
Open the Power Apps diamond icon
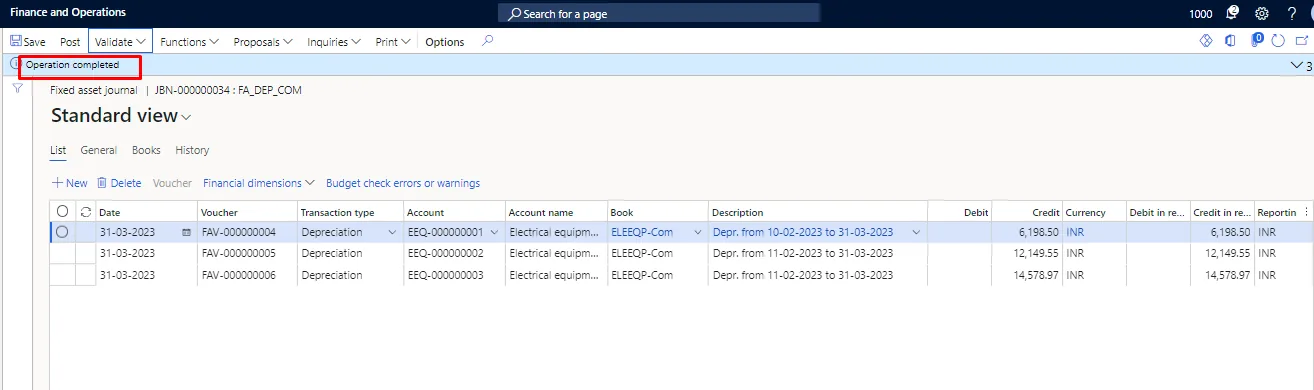point(1206,41)
